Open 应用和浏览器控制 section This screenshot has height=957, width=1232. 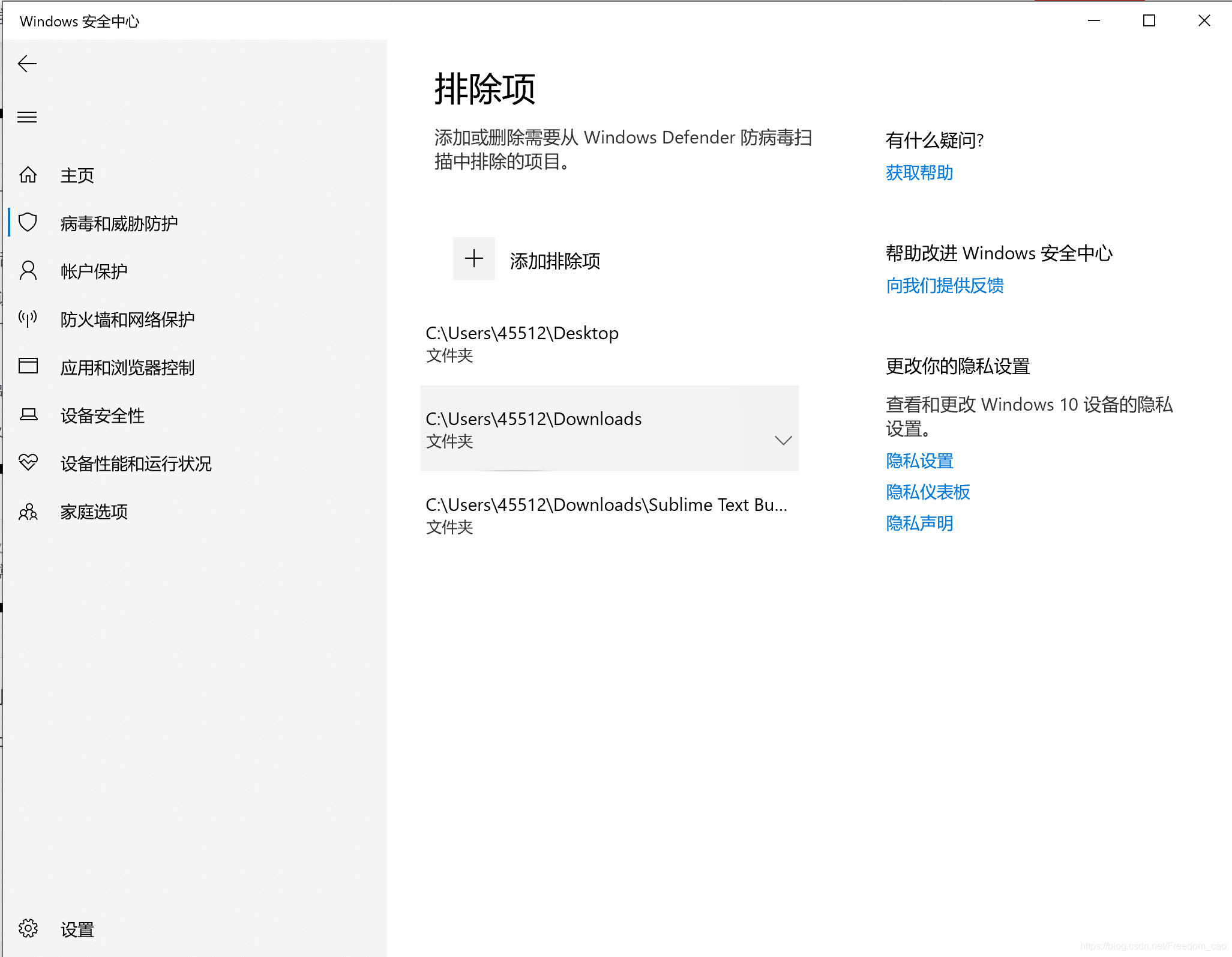[194, 367]
